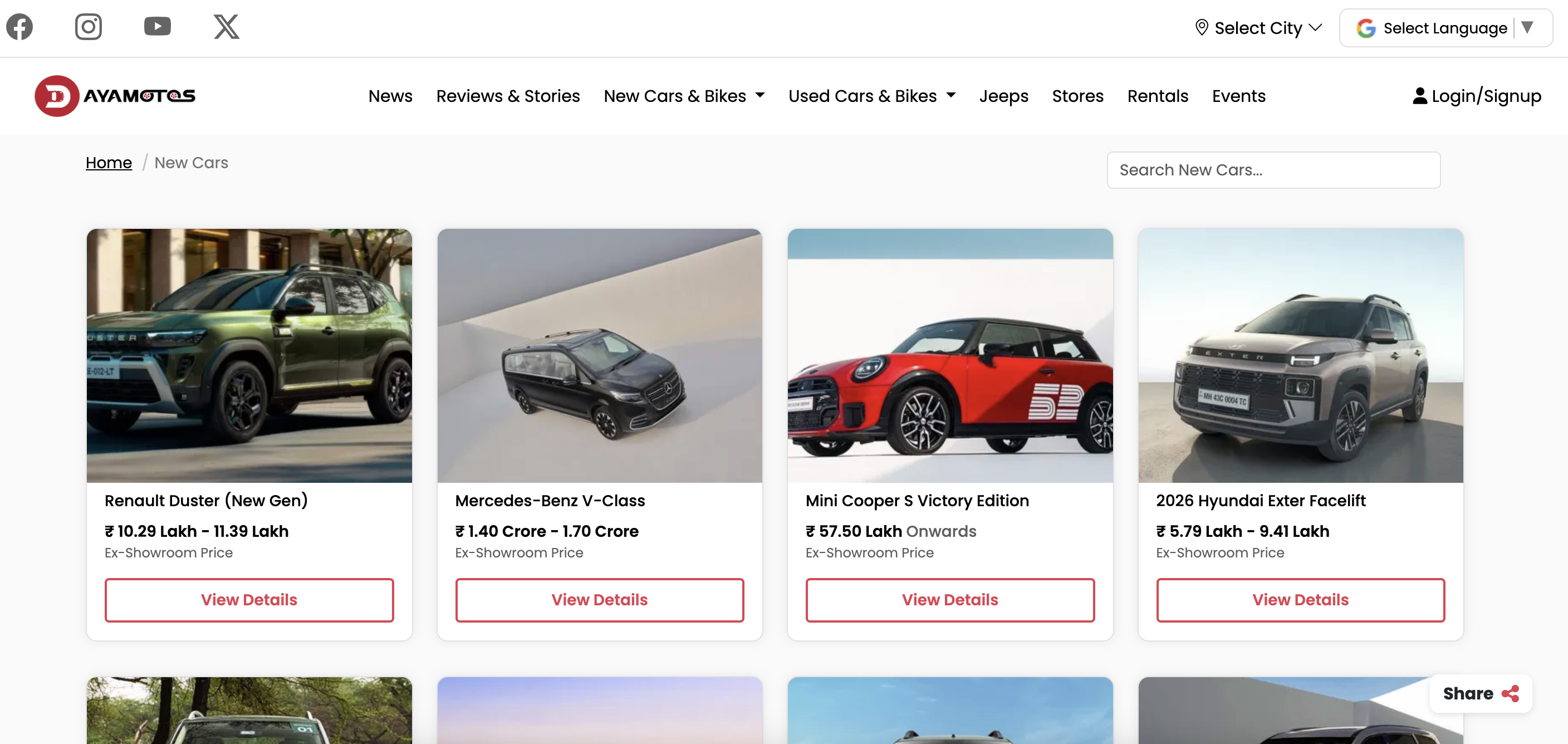
Task: Click the ₹ 10.29 Lakh - 11.39 Lakh price
Action: (x=196, y=531)
